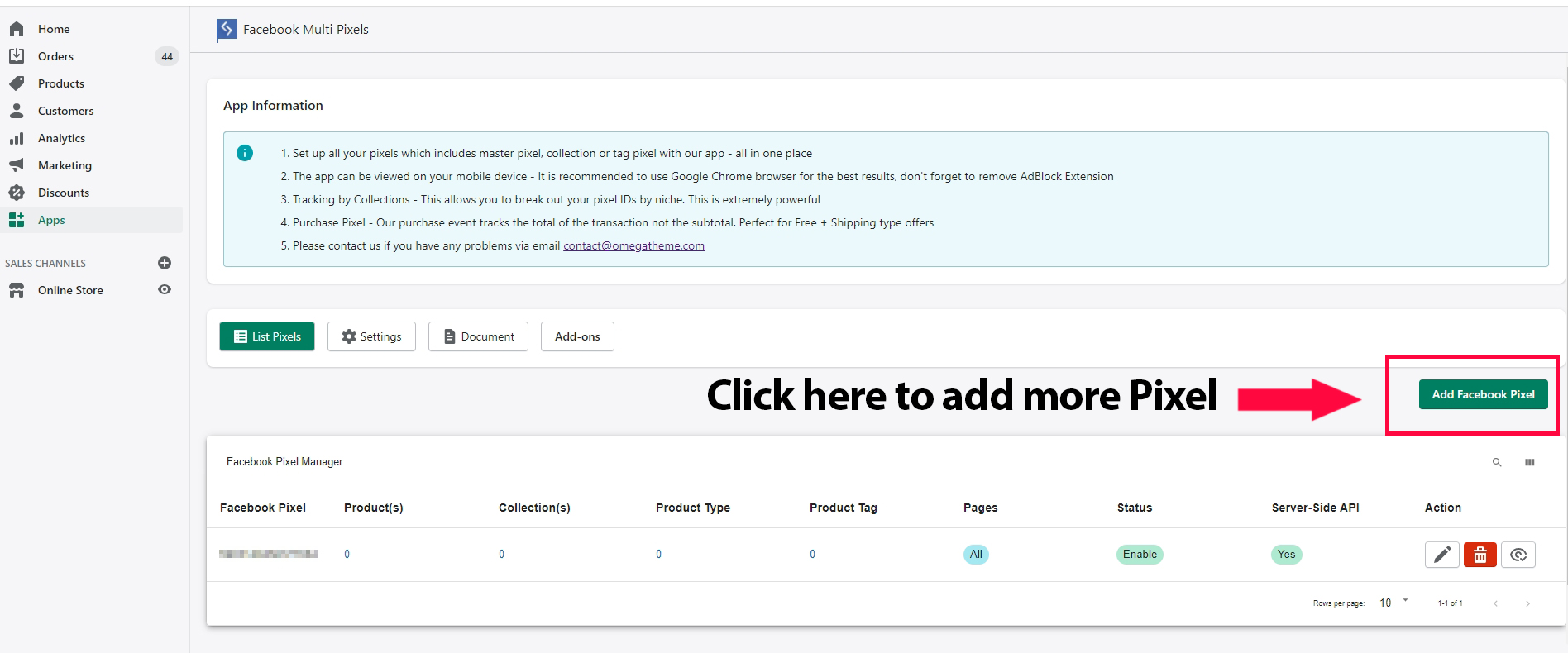Click the Product(s) column header

[x=374, y=508]
